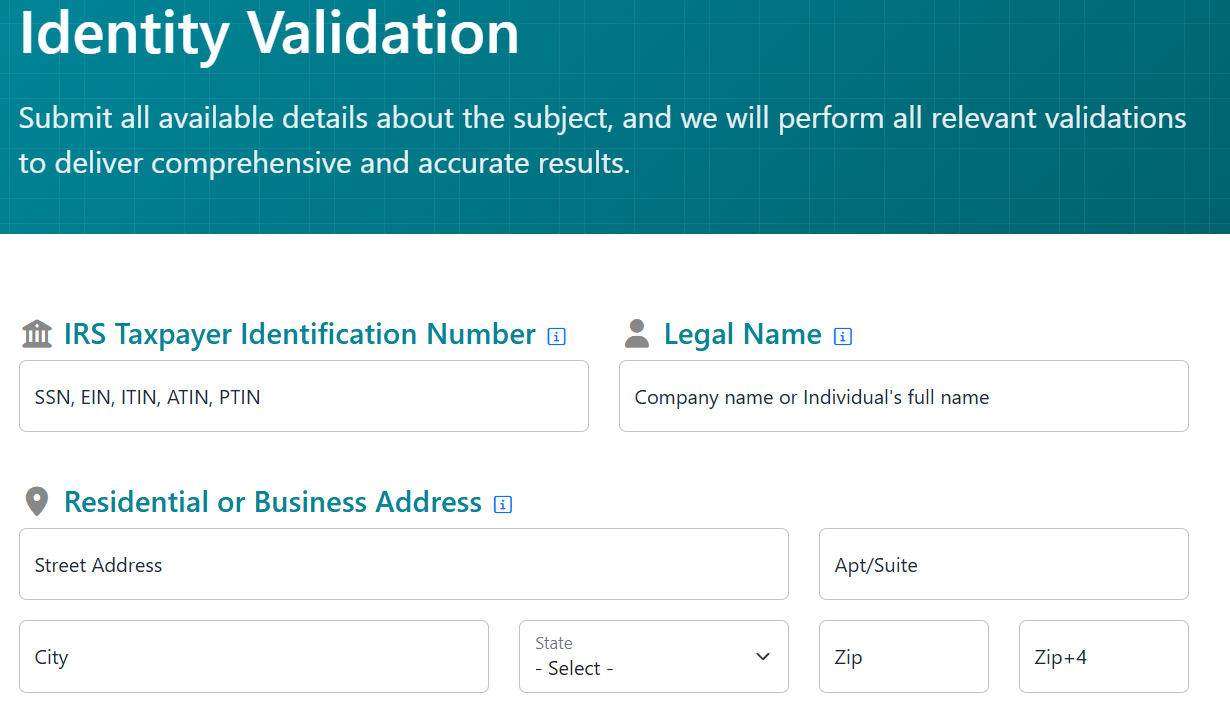
Task: Click the Zip input field
Action: (903, 657)
